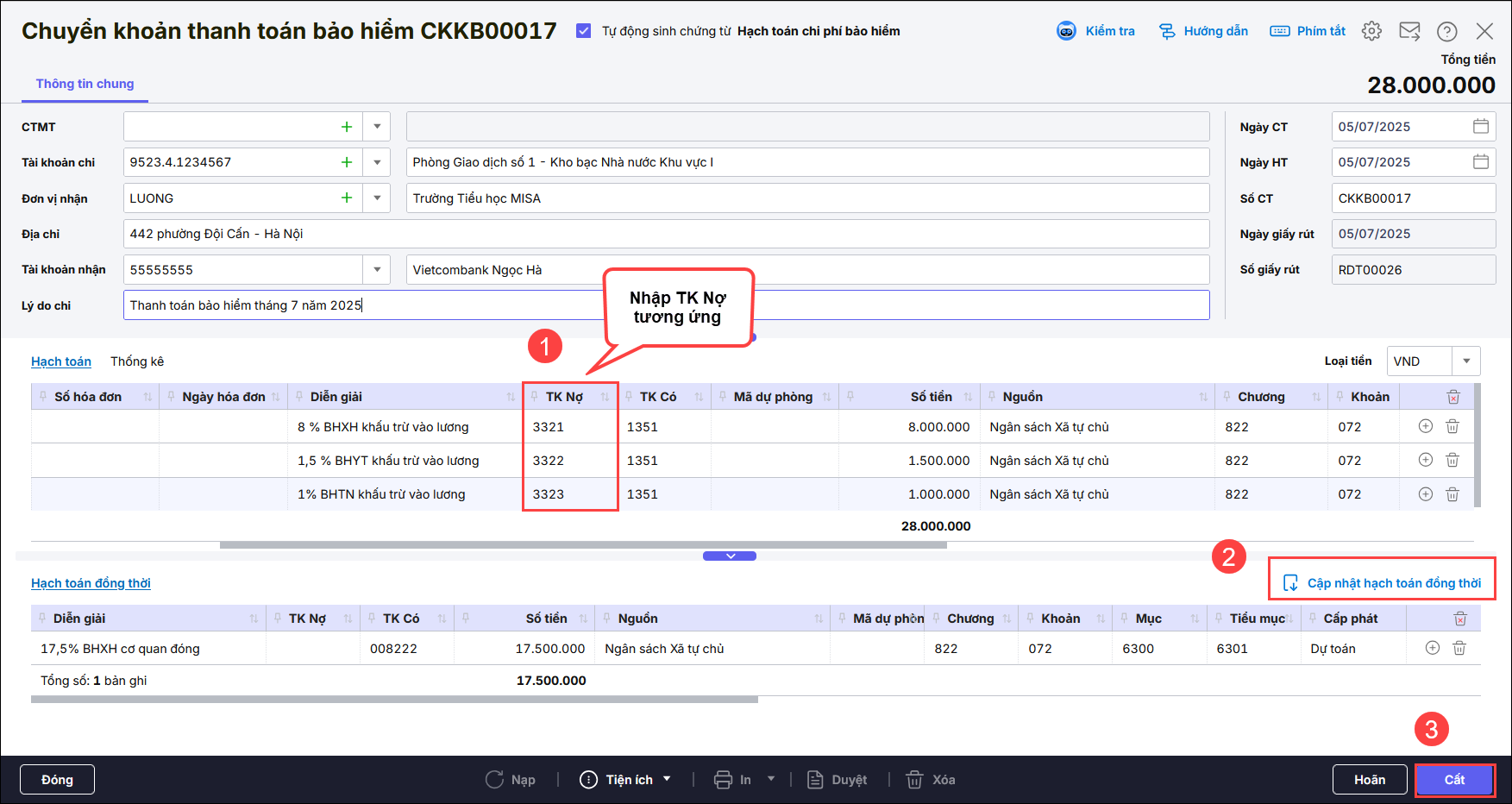Click the settings gear icon in header

coord(1371,31)
